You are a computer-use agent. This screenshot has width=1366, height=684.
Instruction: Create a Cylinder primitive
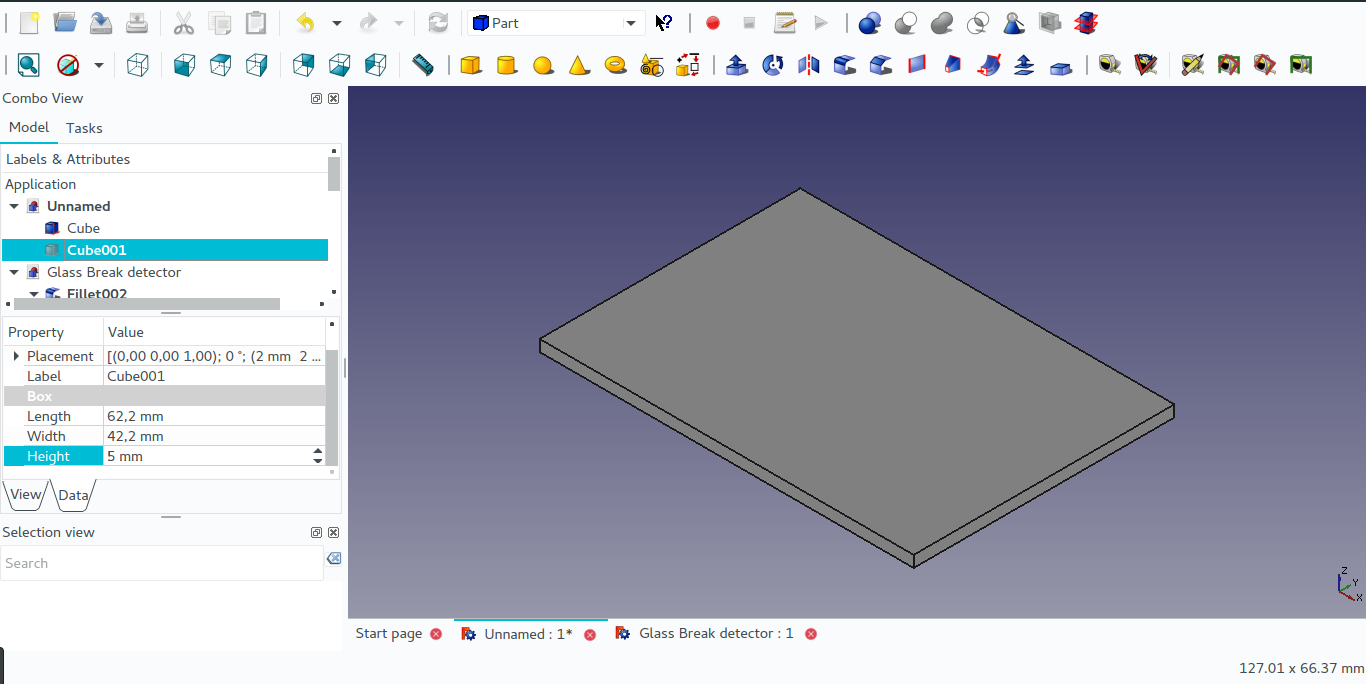(x=506, y=65)
